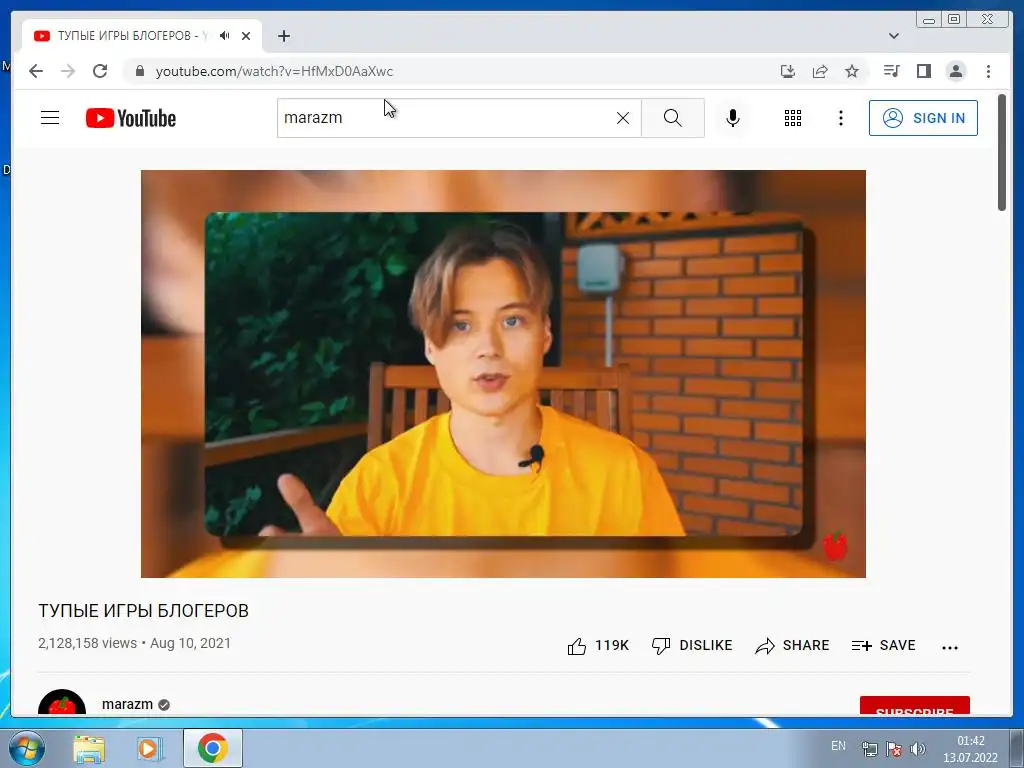Open the YouTube hamburger guide menu

click(x=50, y=118)
